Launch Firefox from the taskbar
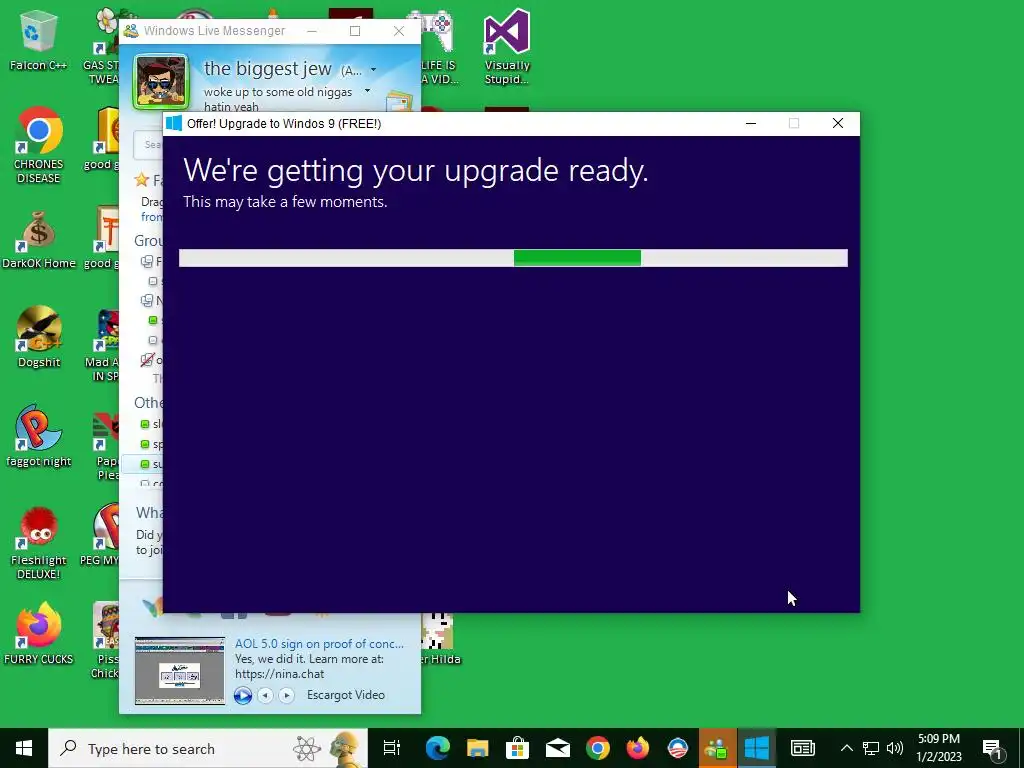This screenshot has width=1024, height=768. pyautogui.click(x=637, y=748)
